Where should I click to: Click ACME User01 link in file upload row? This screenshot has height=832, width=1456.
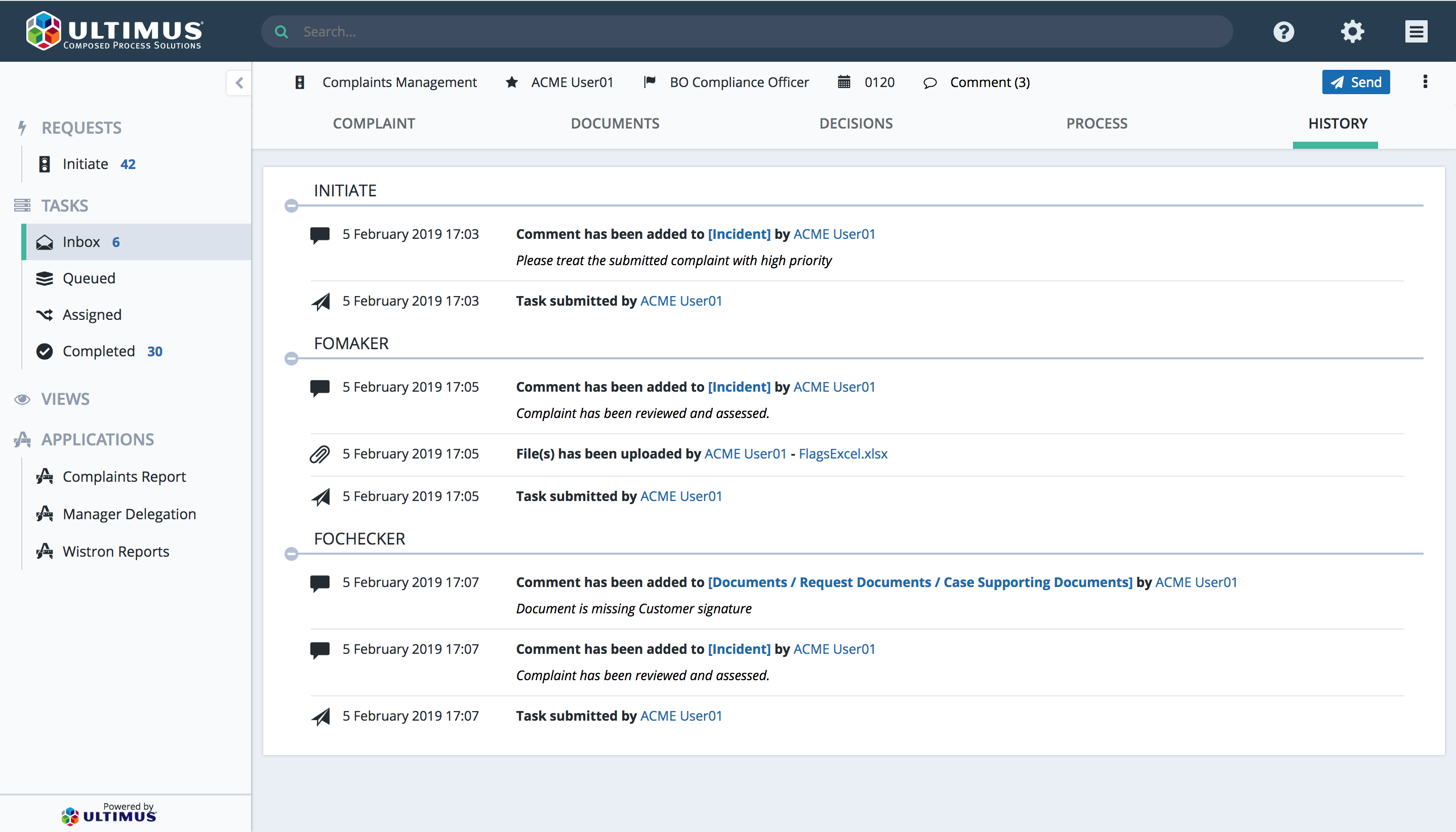pyautogui.click(x=745, y=454)
